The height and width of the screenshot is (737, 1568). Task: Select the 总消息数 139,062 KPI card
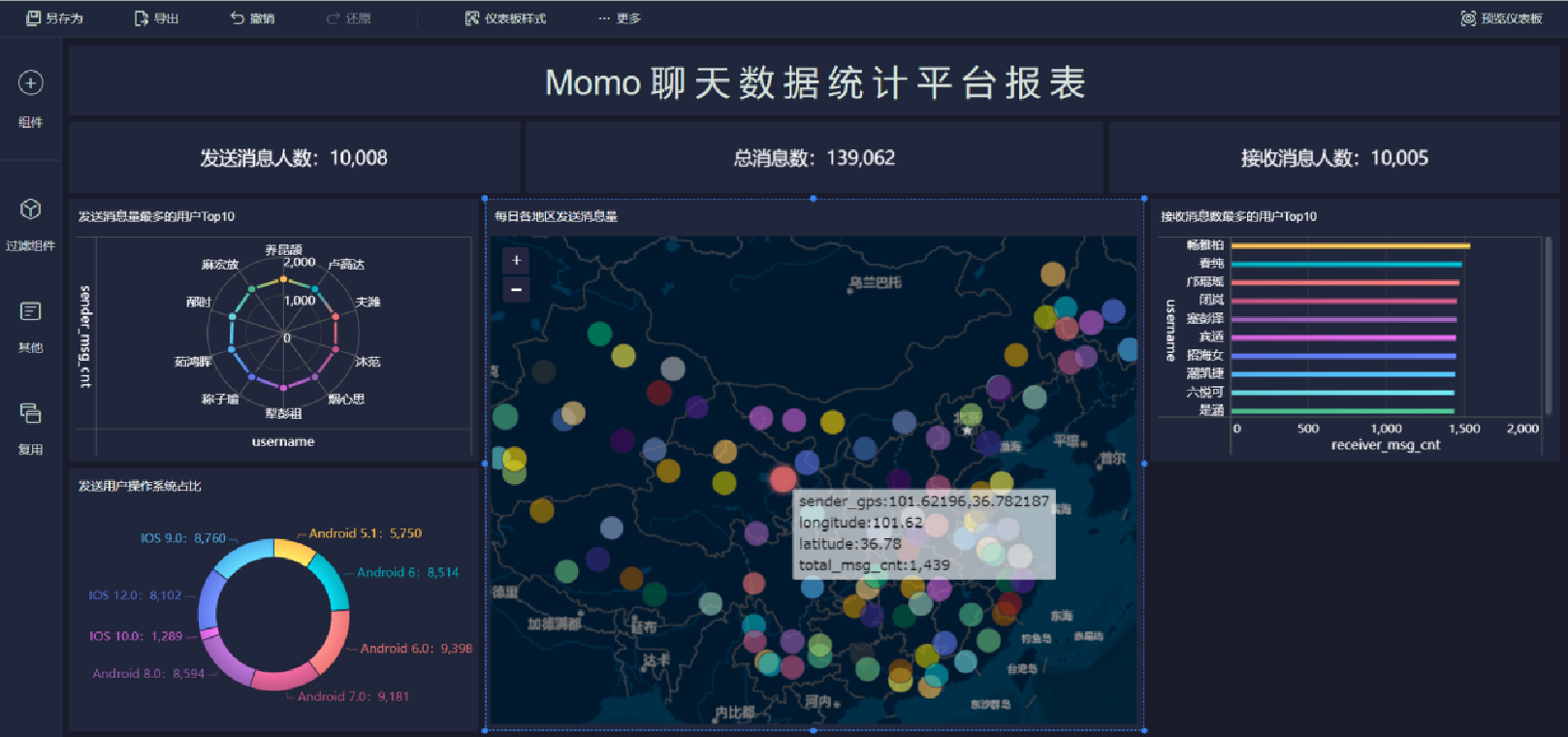click(814, 158)
